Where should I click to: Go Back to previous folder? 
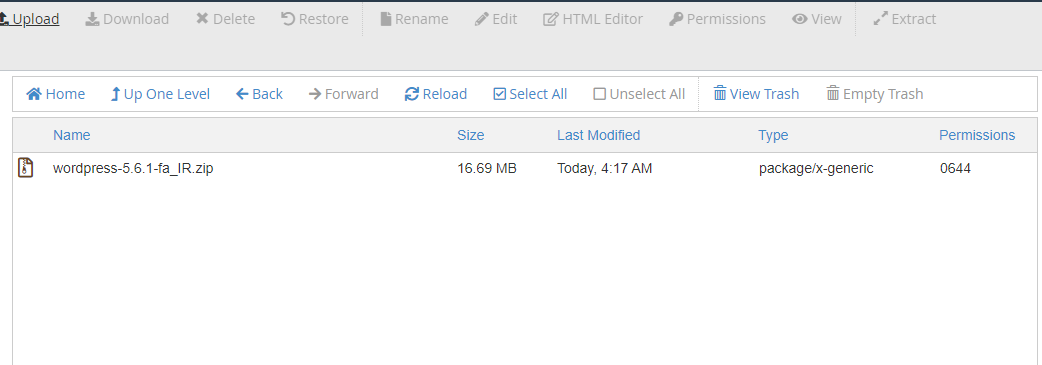click(259, 94)
